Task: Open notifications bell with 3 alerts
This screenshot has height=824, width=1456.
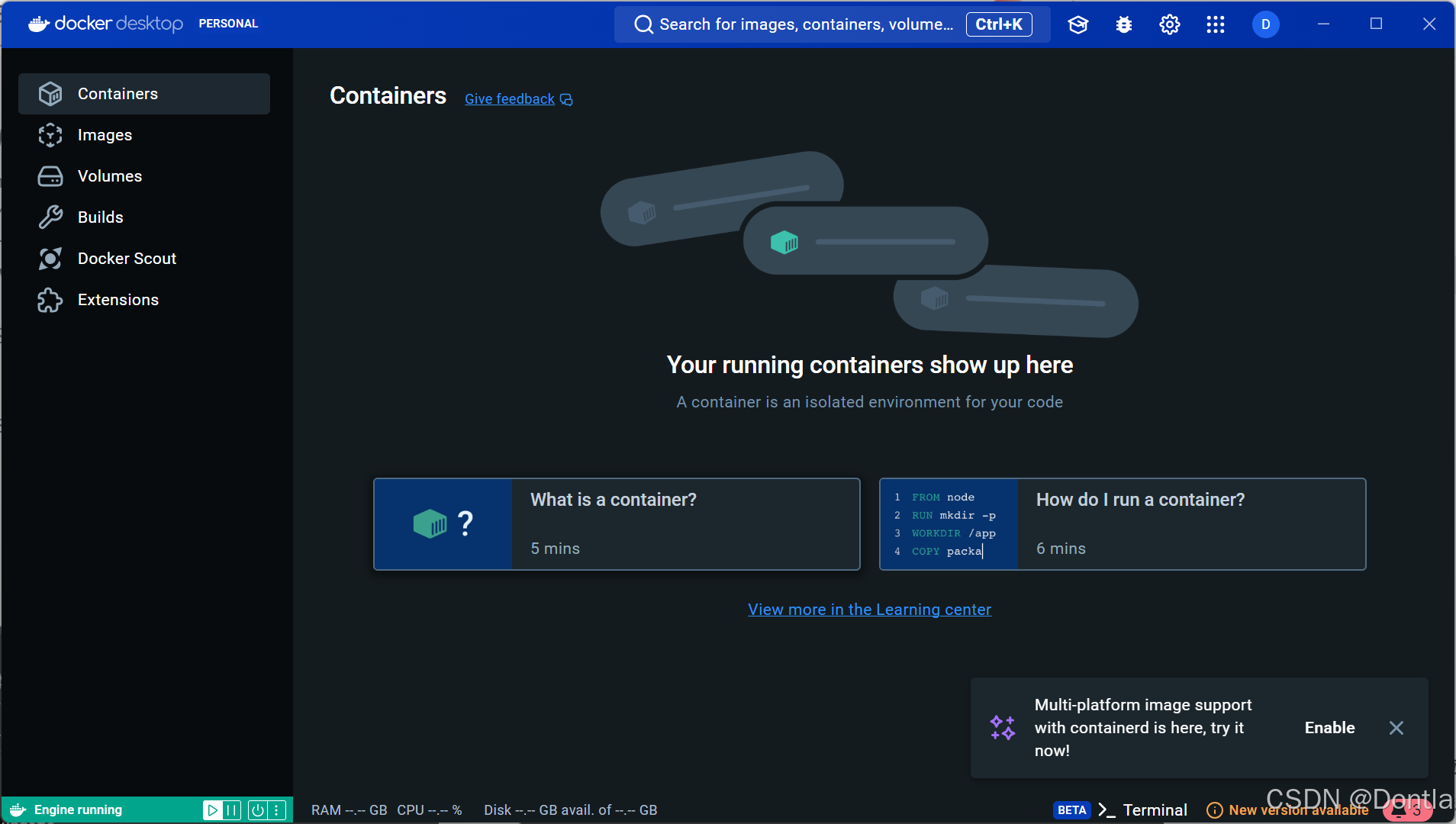Action: tap(1407, 810)
